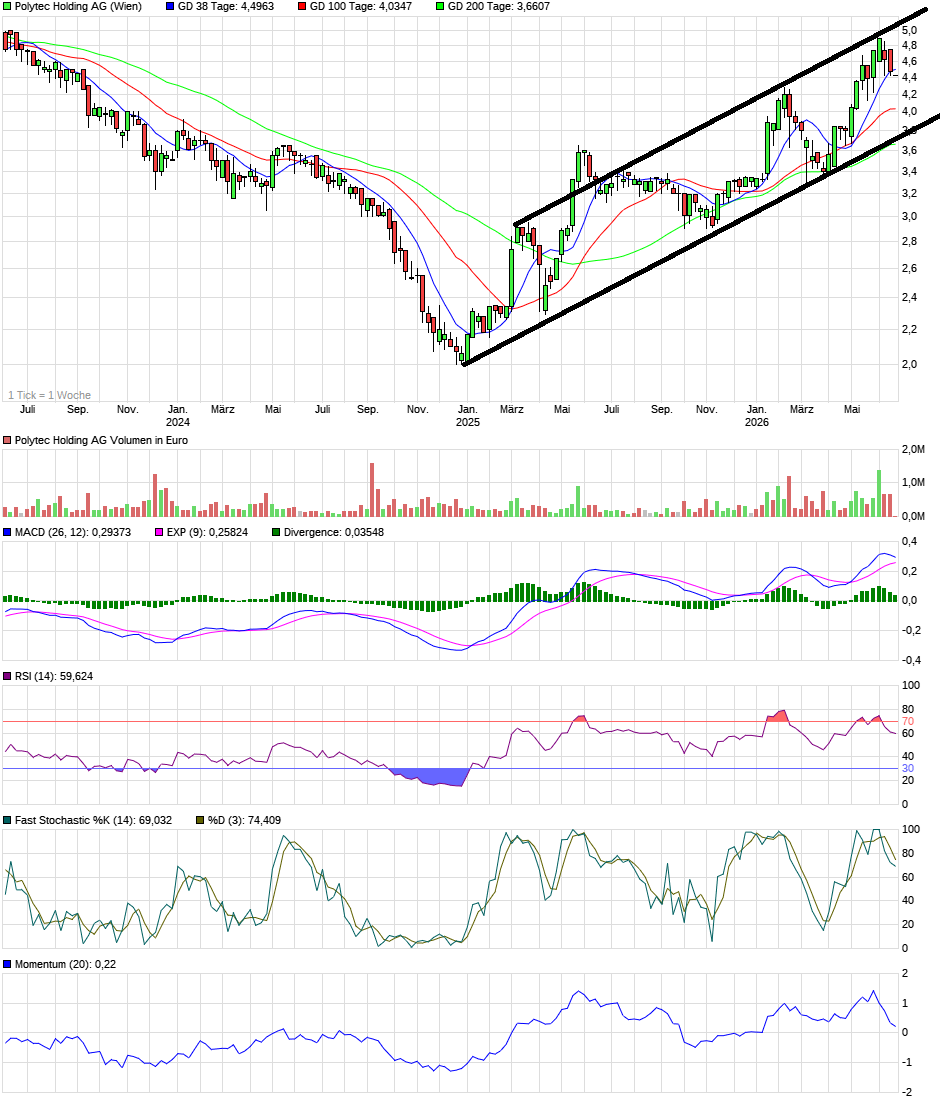Click the tallest volume bar near September 2024
This screenshot has height=1102, width=940.
click(372, 490)
